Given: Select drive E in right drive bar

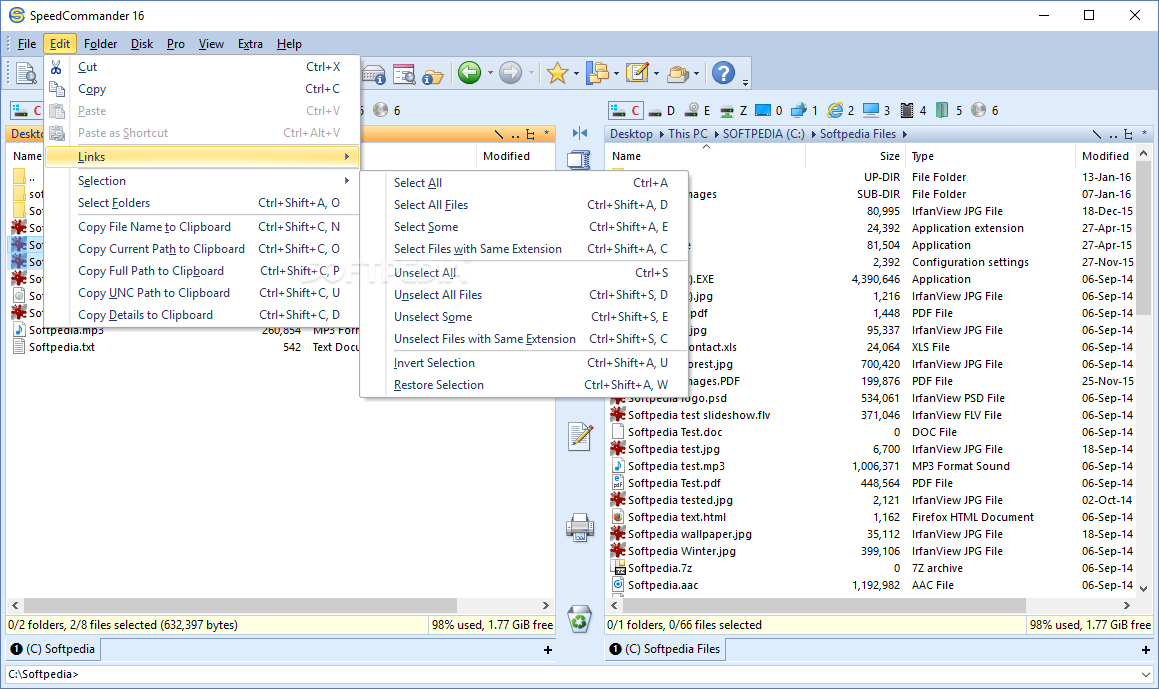Looking at the screenshot, I should coord(698,110).
